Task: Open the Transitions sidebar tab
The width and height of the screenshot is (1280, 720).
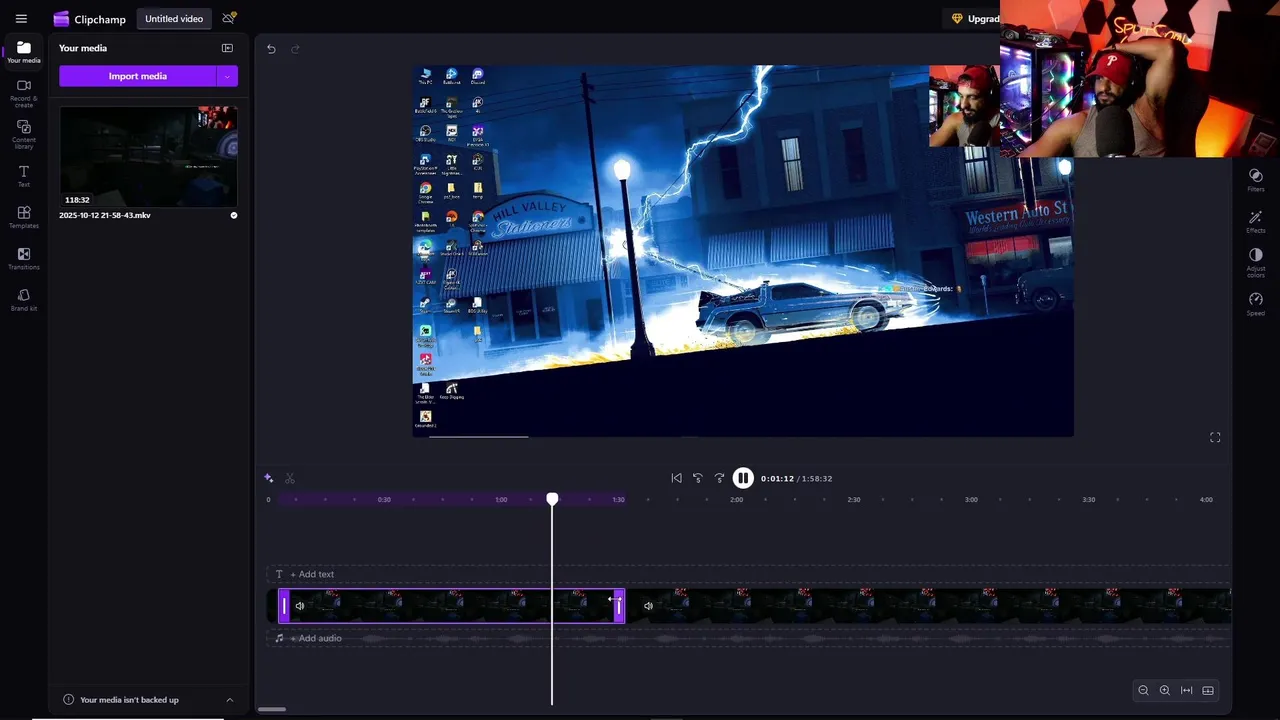Action: click(x=24, y=258)
